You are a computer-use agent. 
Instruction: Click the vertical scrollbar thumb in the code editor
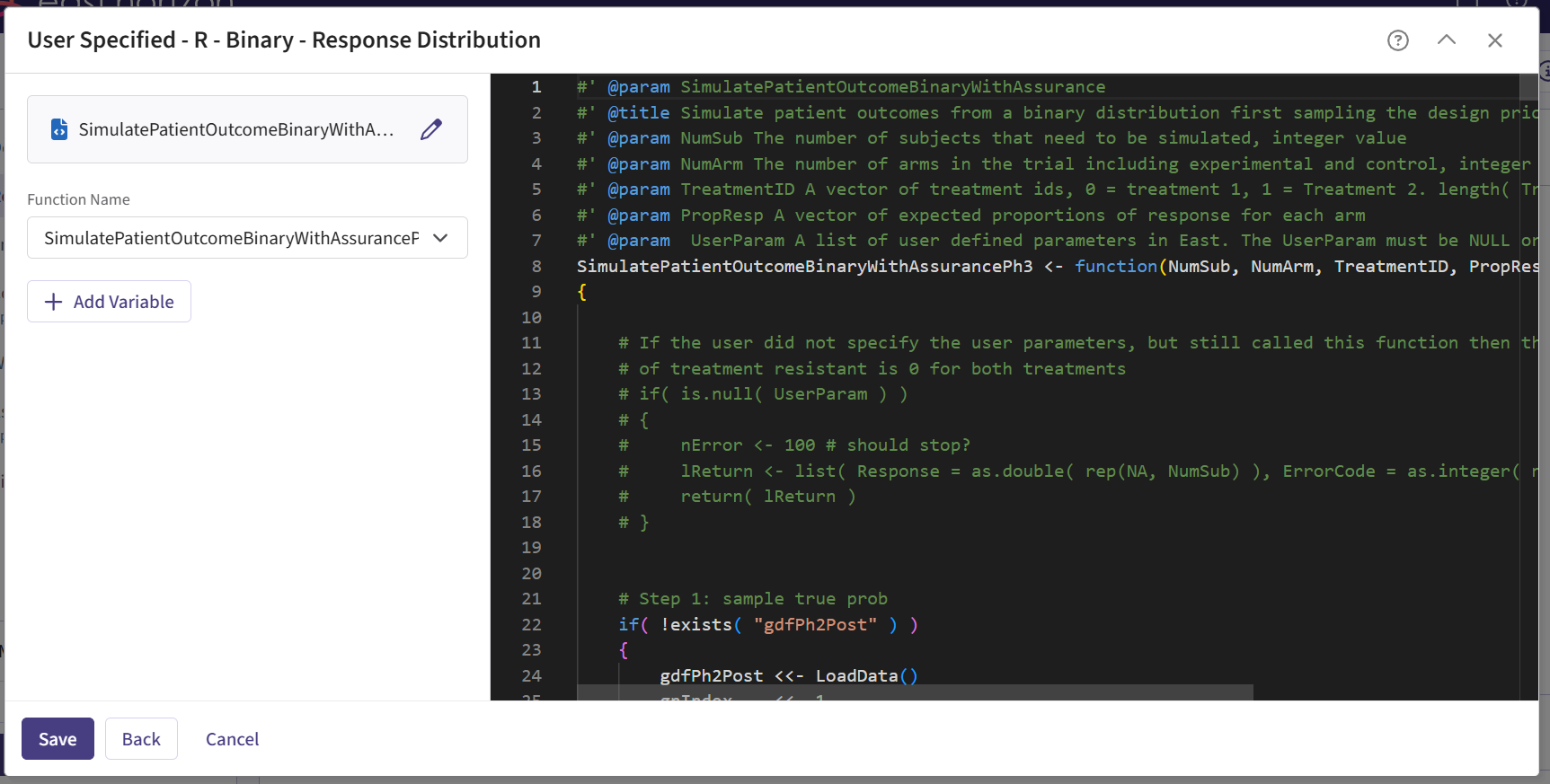tap(1528, 86)
